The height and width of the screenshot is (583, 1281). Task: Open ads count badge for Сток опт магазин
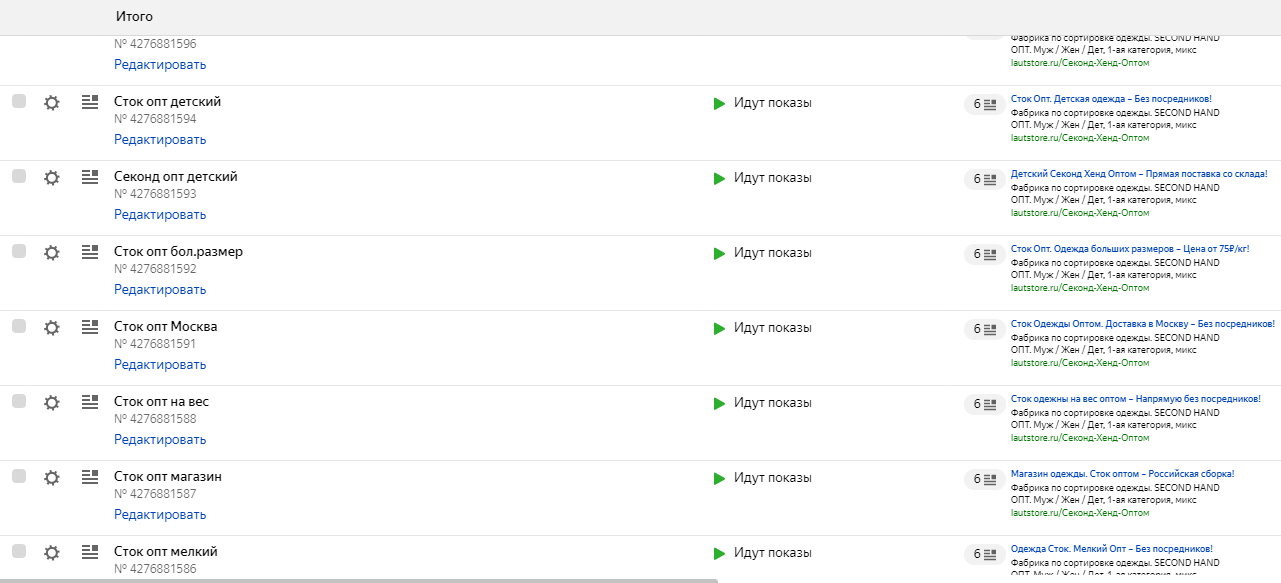[x=984, y=479]
